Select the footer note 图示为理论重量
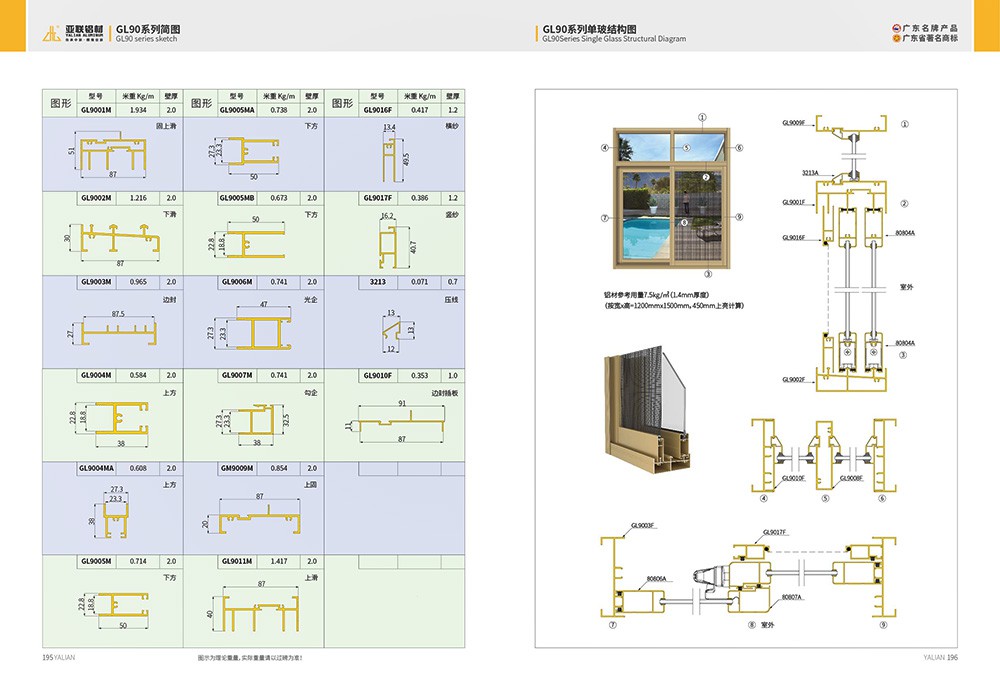This screenshot has width=1000, height=683. tap(250, 657)
